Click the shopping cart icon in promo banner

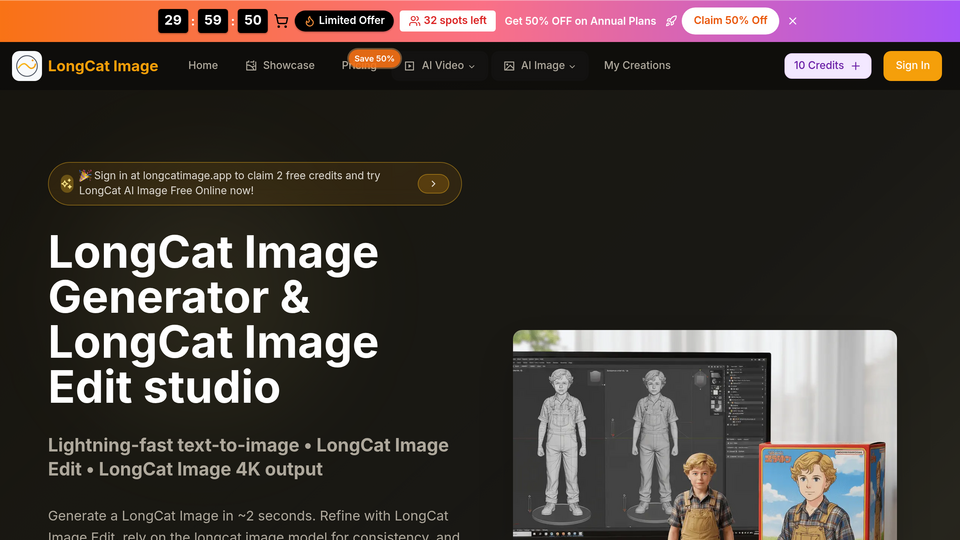[x=281, y=21]
